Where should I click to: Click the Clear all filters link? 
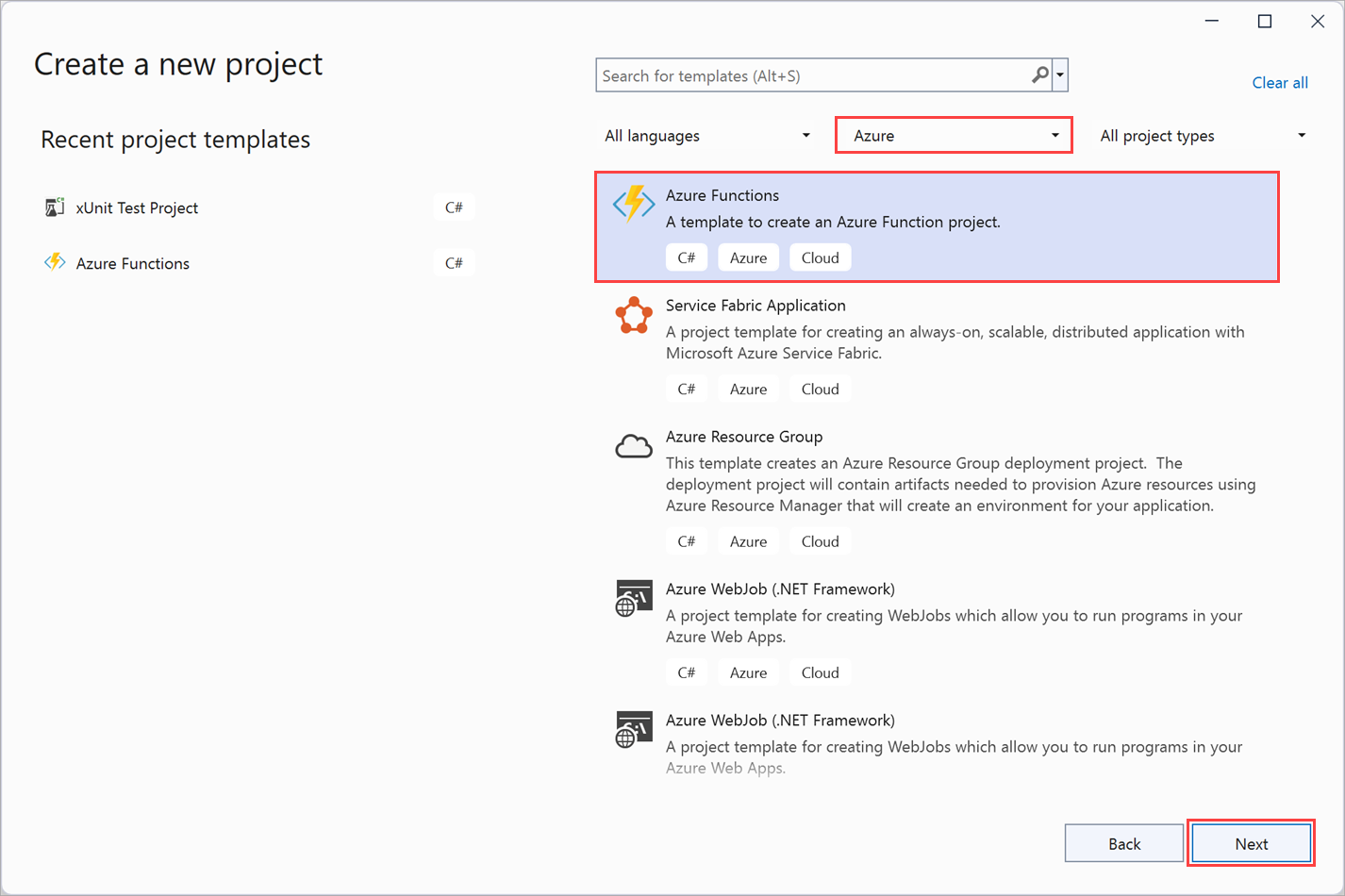[1279, 83]
